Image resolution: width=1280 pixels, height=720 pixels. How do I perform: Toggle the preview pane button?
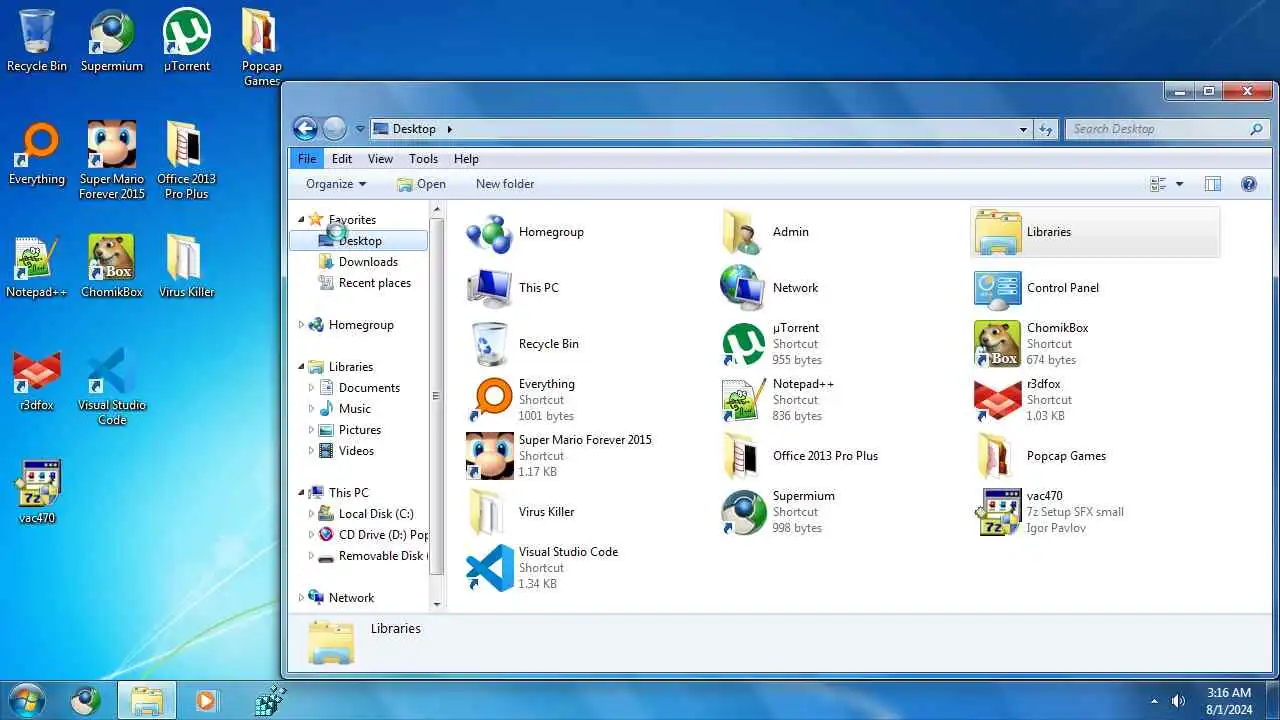point(1213,184)
